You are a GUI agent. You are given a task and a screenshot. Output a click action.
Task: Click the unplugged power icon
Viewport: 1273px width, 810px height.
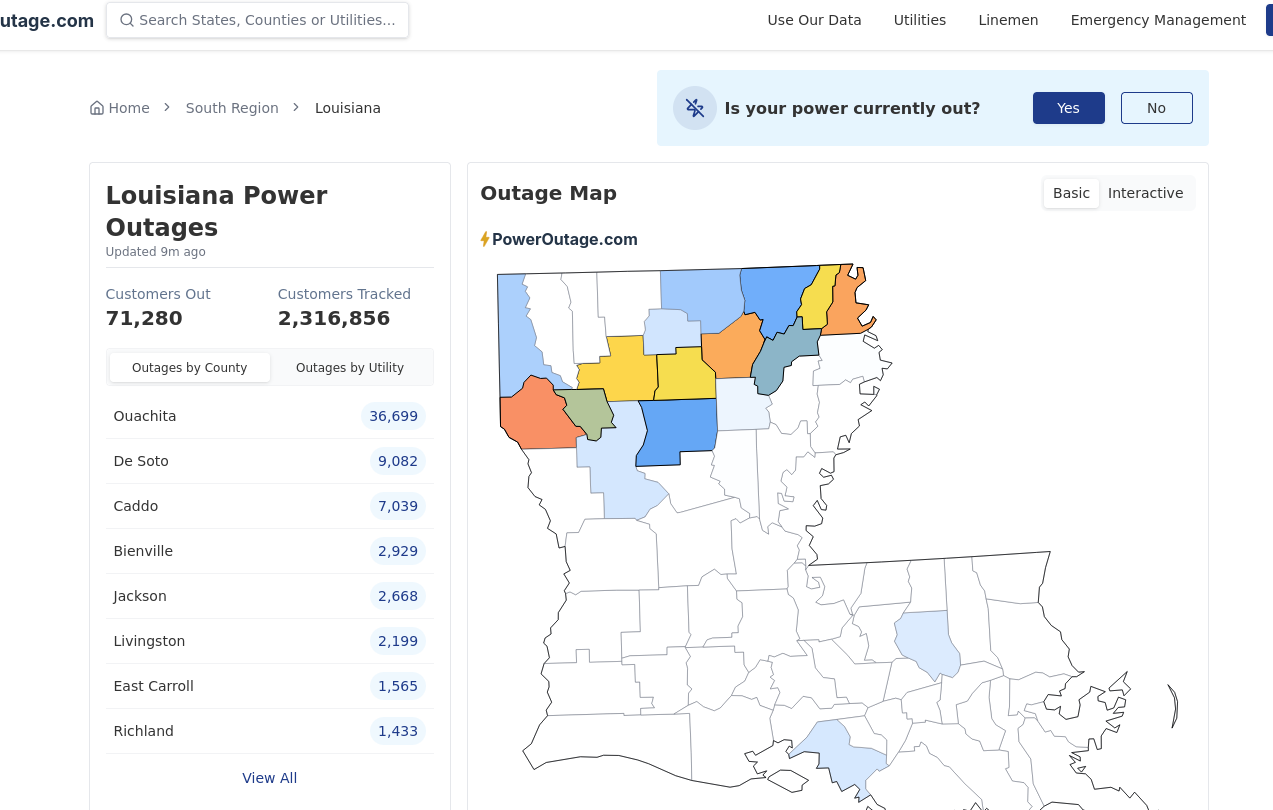pyautogui.click(x=694, y=108)
